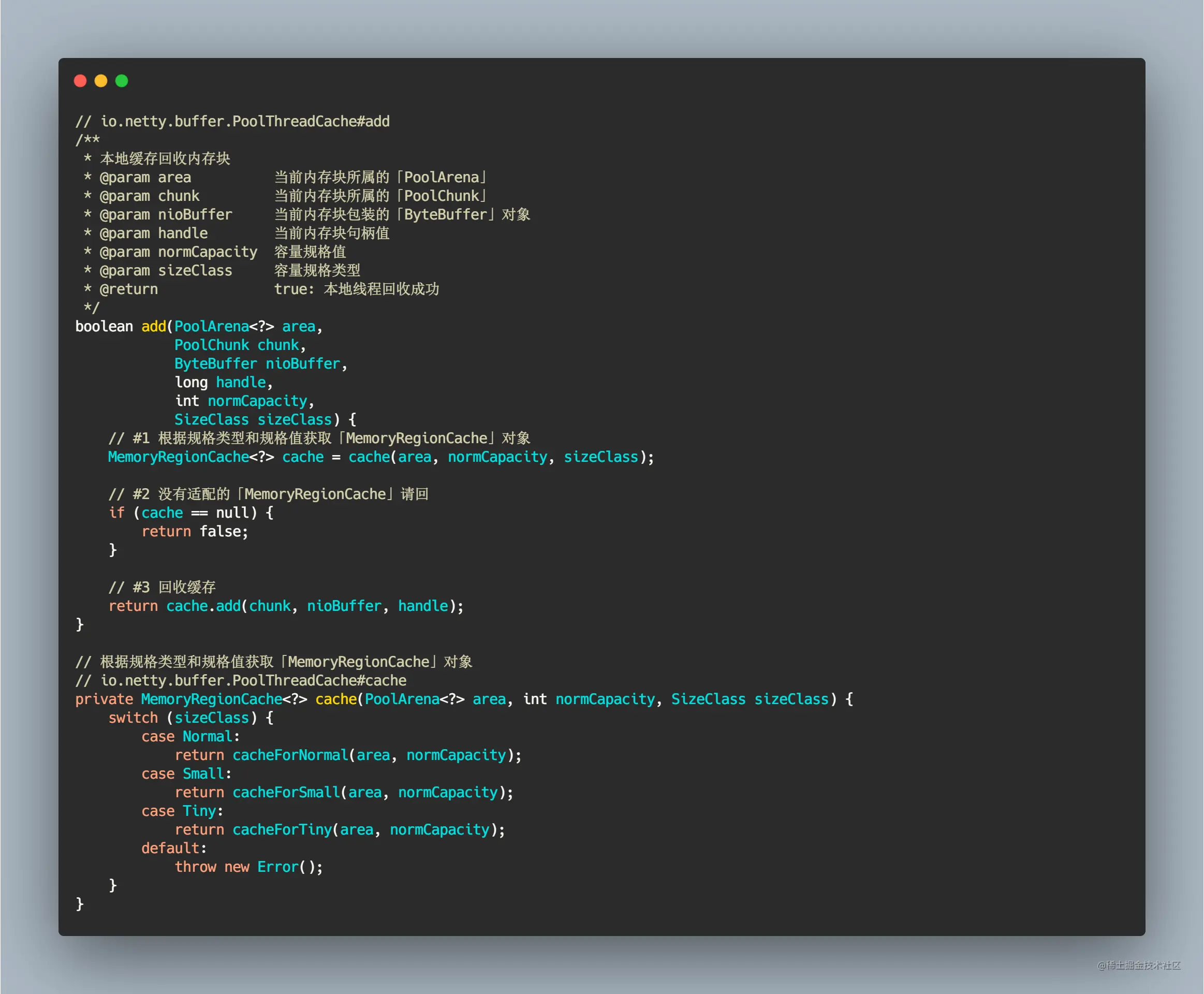This screenshot has height=994, width=1204.
Task: Click the line "return cacheForNormal(area, normCapacity);"
Action: (349, 755)
